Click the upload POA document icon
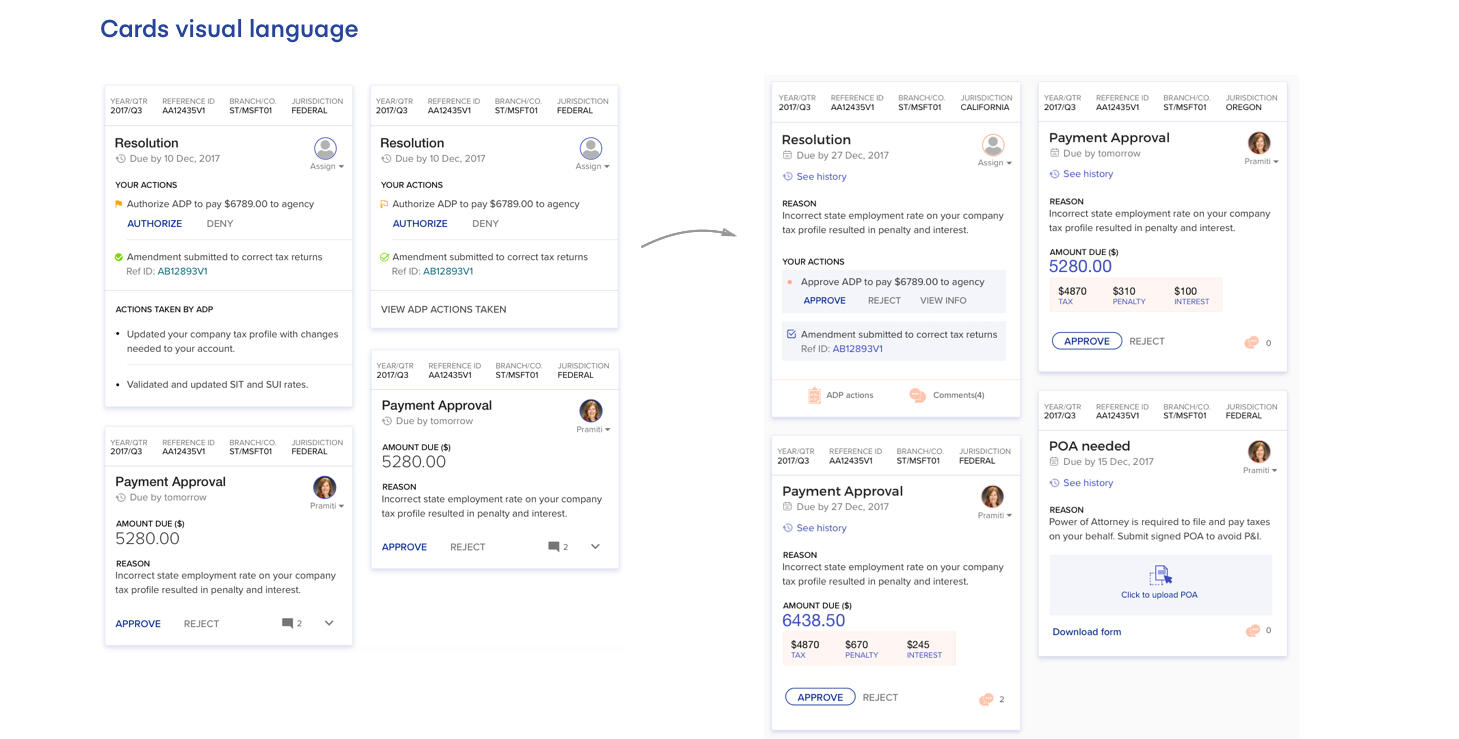This screenshot has height=739, width=1459. [1160, 575]
